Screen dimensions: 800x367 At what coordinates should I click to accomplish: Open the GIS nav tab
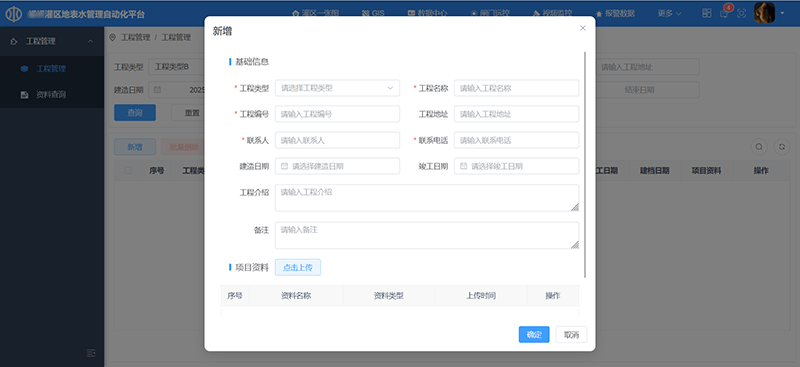coord(373,14)
